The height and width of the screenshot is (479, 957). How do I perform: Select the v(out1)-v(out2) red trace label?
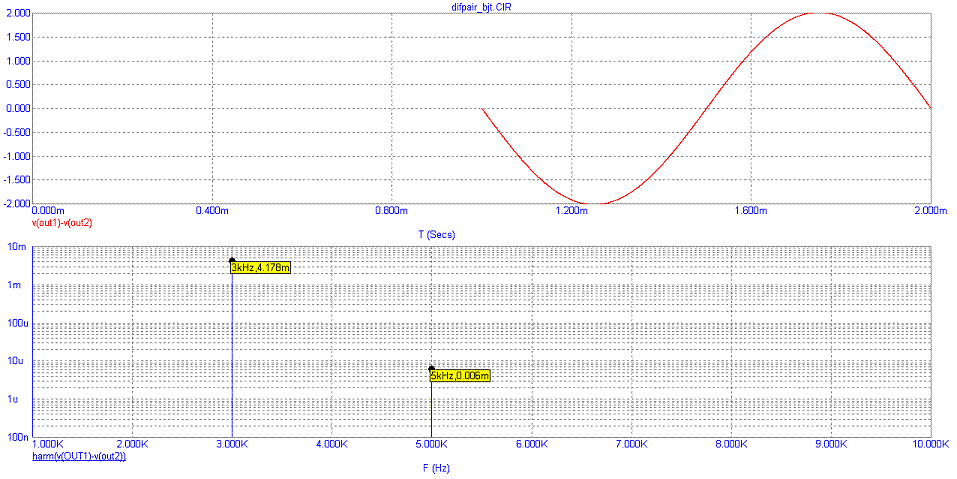pyautogui.click(x=62, y=223)
